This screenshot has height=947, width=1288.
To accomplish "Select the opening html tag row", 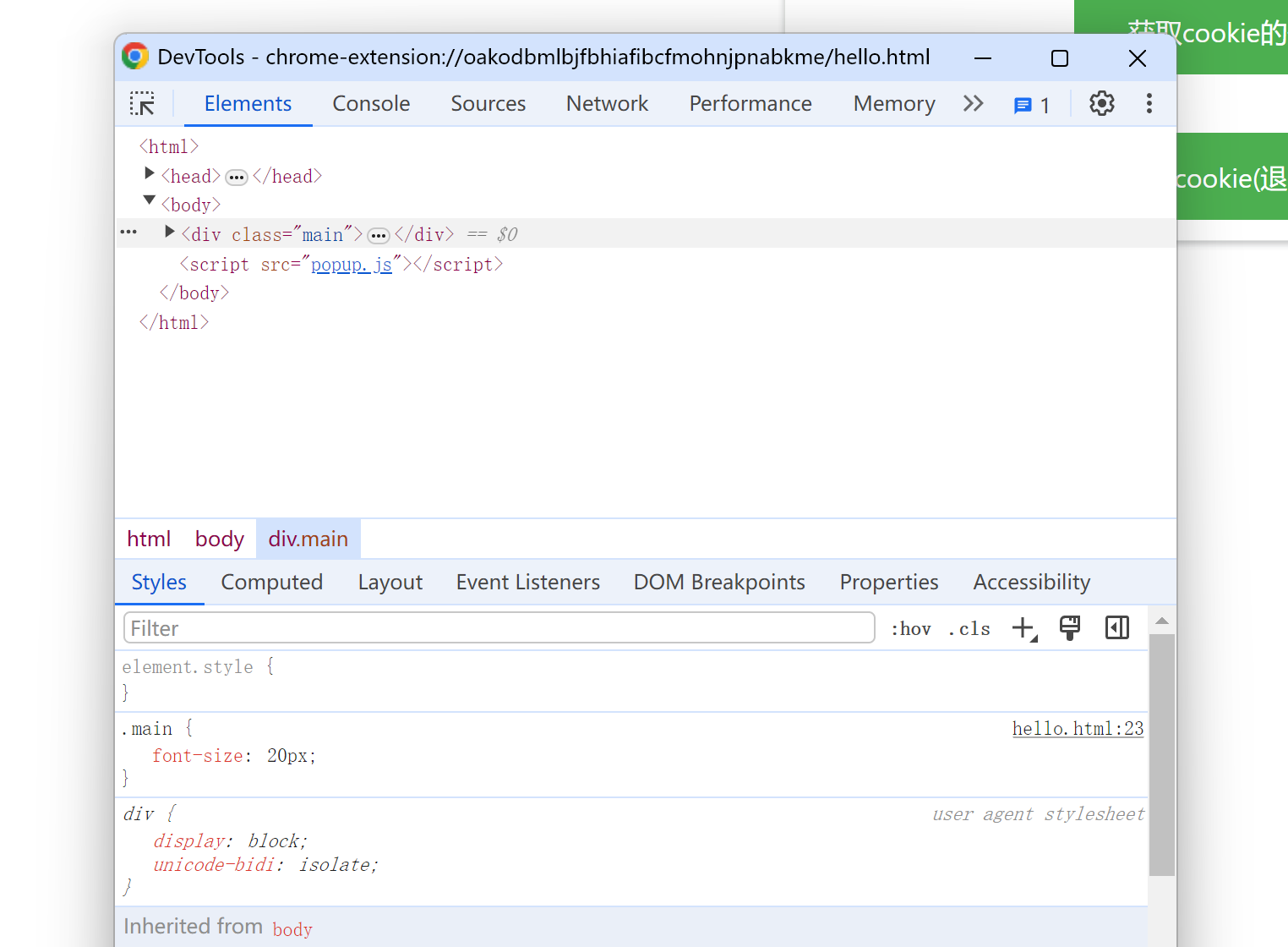I will 169,147.
